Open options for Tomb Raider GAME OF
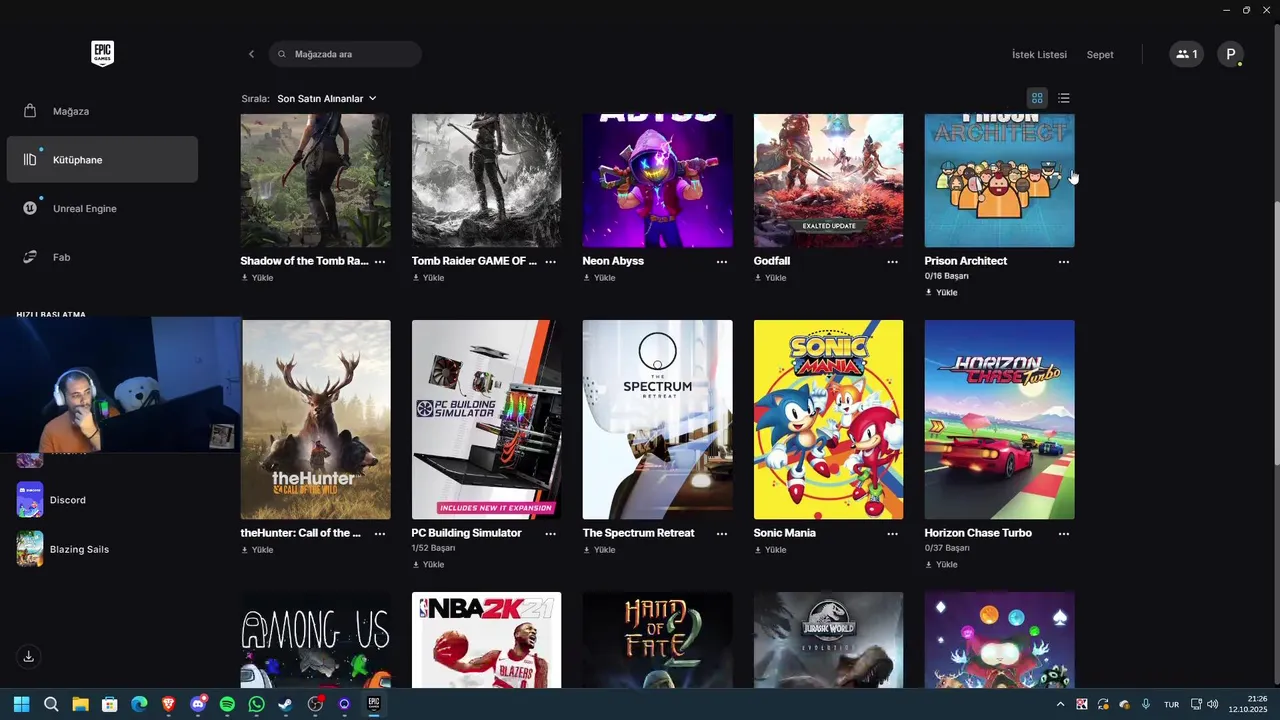 point(551,261)
